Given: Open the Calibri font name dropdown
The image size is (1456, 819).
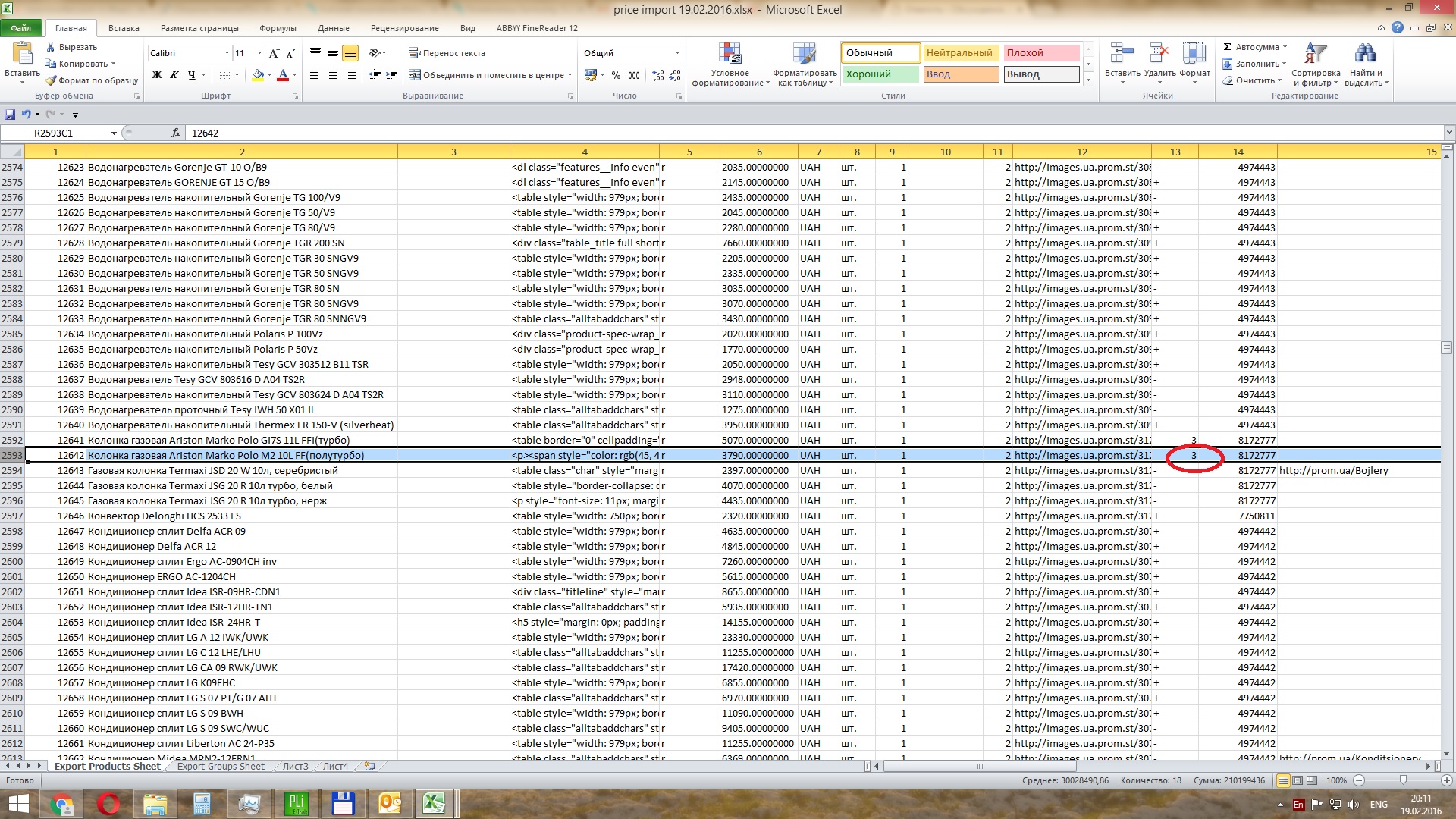Looking at the screenshot, I should pos(227,53).
